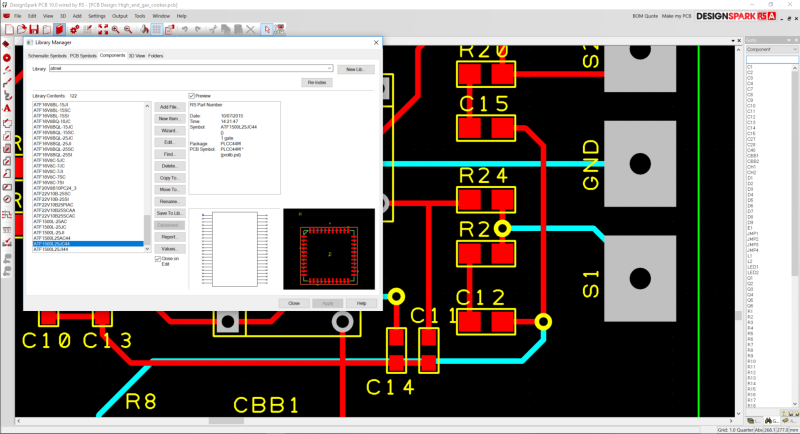Click the Zoom All red arrows icon
Image resolution: width=800 pixels, height=434 pixels.
pyautogui.click(x=103, y=30)
